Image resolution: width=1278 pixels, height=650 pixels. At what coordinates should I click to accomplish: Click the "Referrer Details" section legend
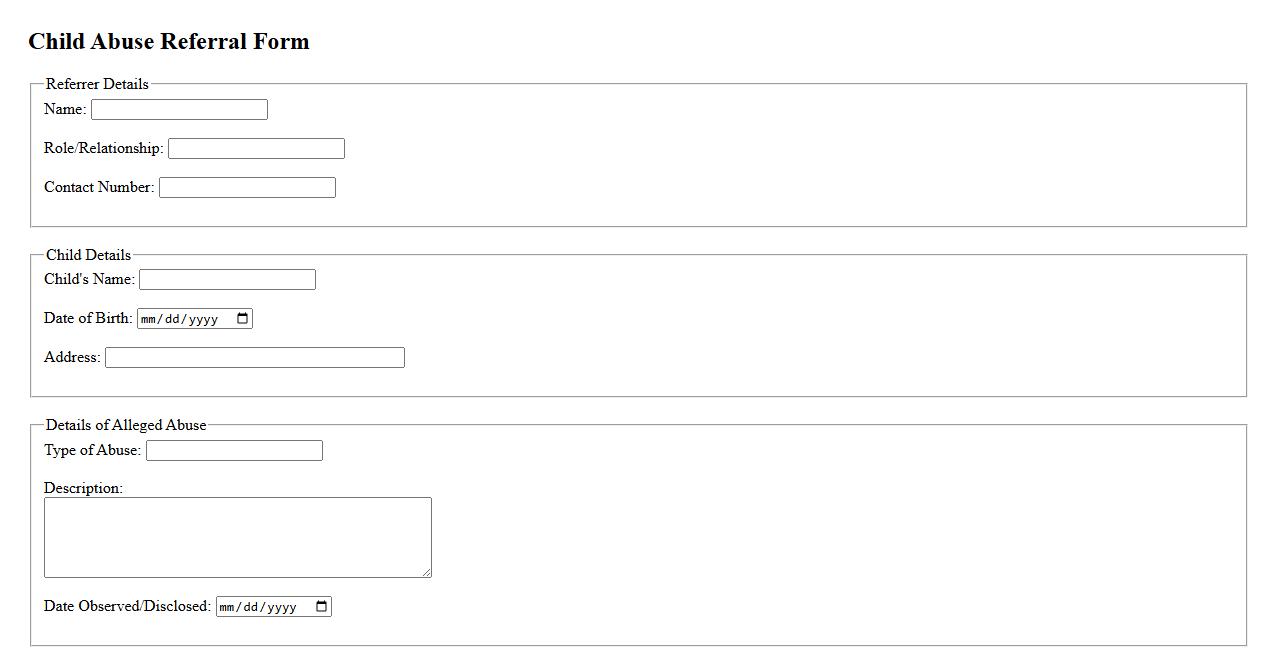coord(97,84)
